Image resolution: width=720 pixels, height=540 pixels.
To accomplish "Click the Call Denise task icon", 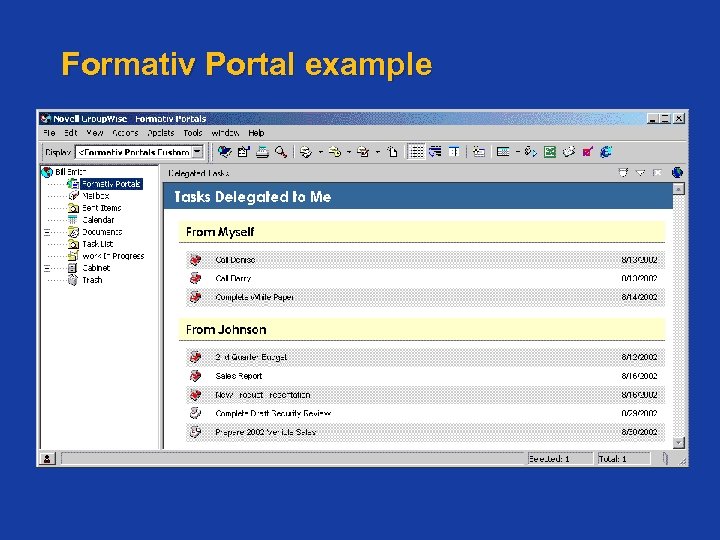I will point(196,260).
